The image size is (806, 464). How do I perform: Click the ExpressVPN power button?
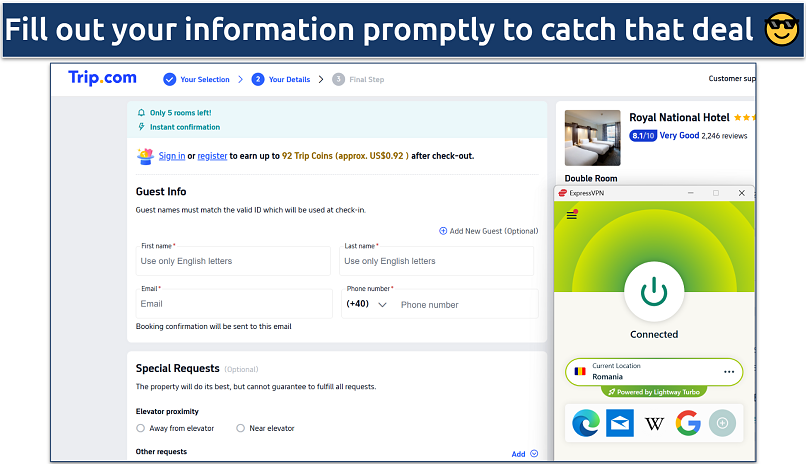coord(654,291)
